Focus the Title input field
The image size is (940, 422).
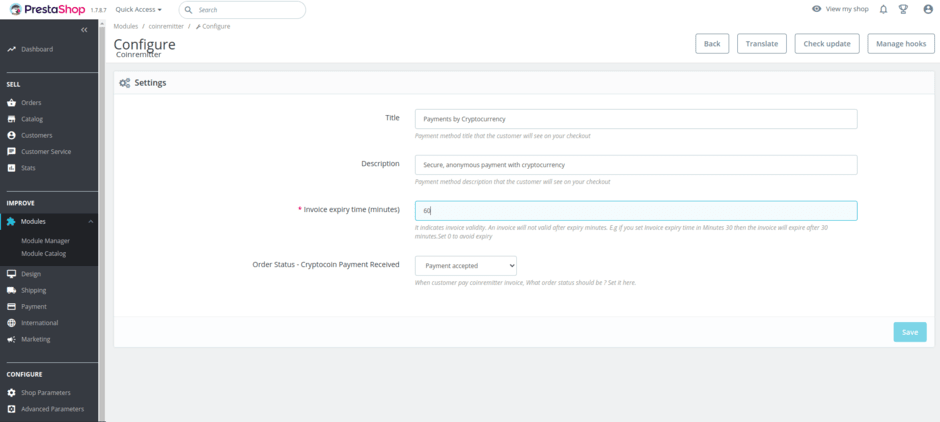click(x=636, y=119)
